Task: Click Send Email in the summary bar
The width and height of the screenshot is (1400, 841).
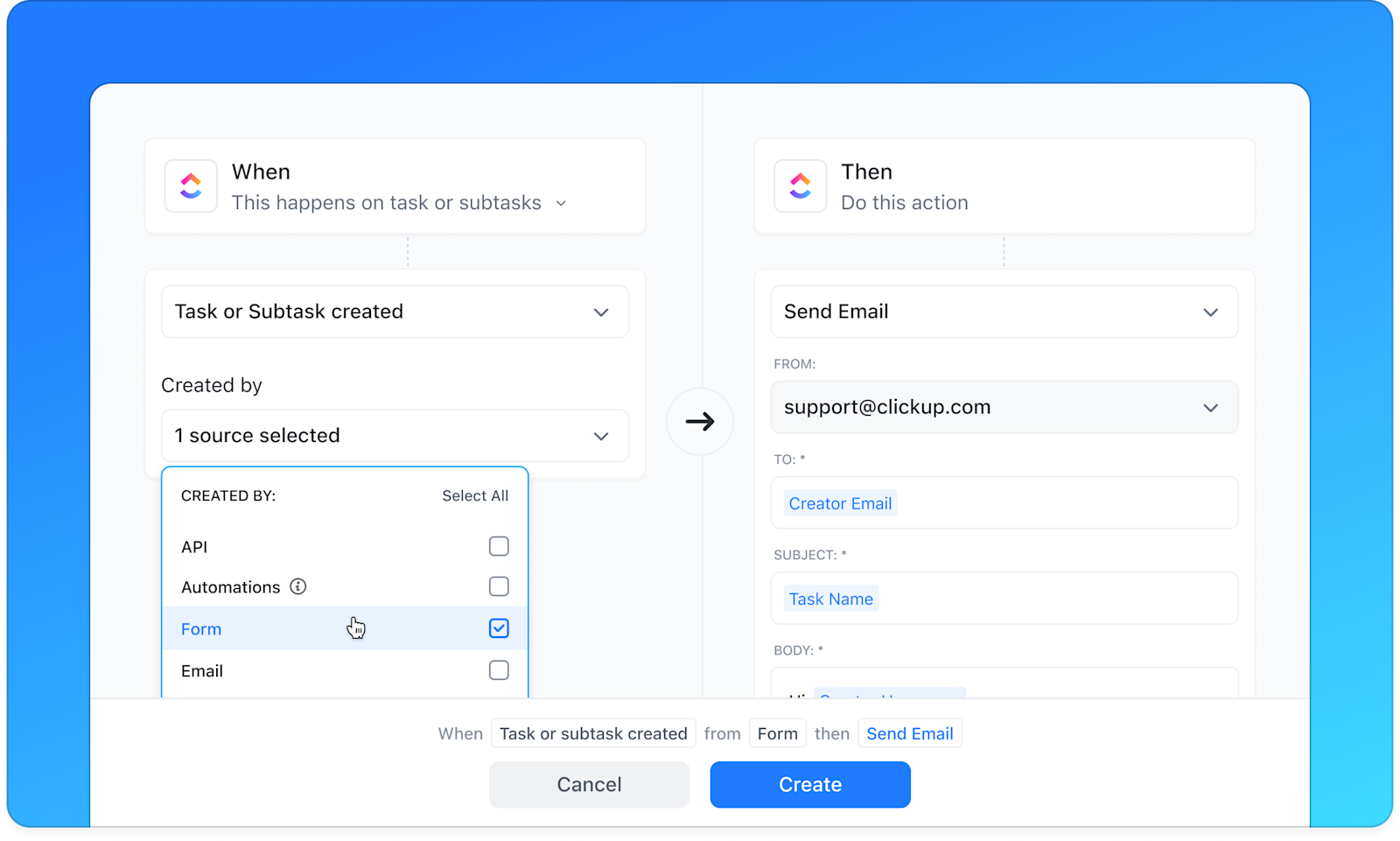Action: (909, 733)
